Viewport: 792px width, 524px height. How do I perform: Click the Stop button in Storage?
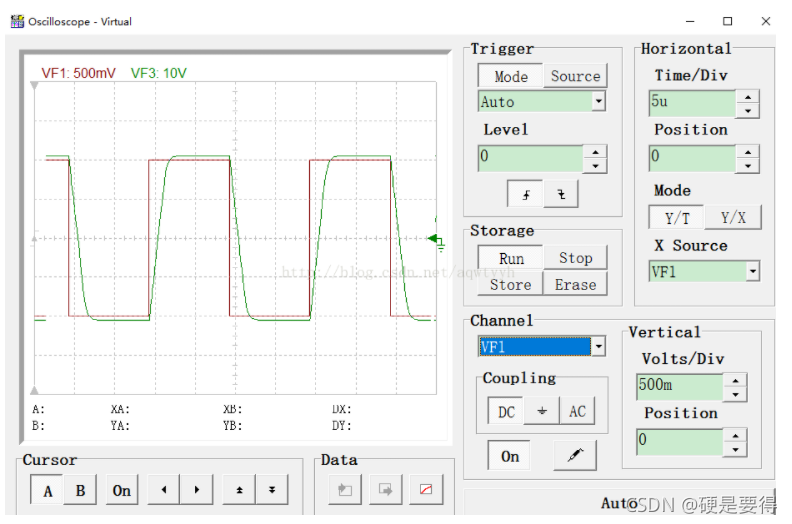575,258
